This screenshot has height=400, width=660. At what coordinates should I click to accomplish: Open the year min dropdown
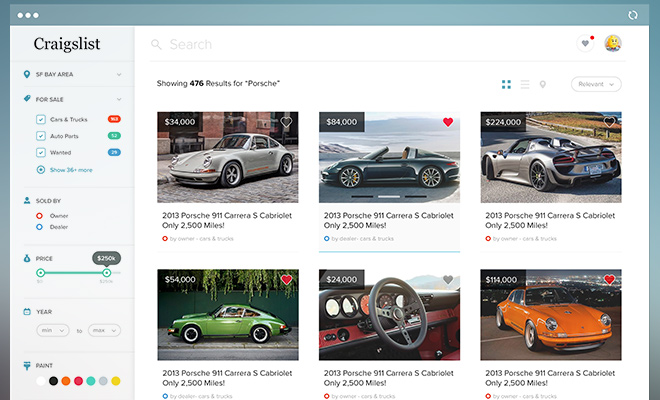pos(53,331)
